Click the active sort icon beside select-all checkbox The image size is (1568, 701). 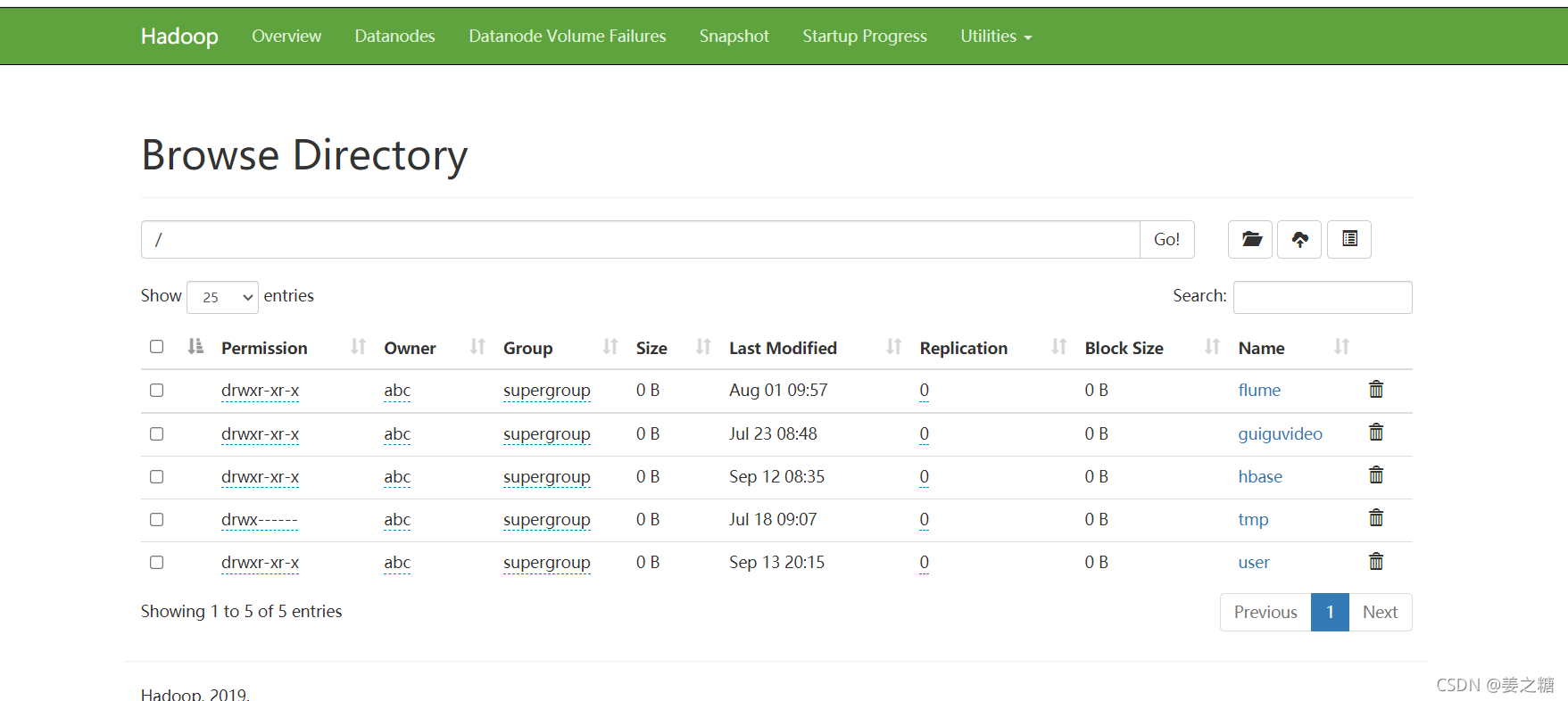[x=195, y=346]
